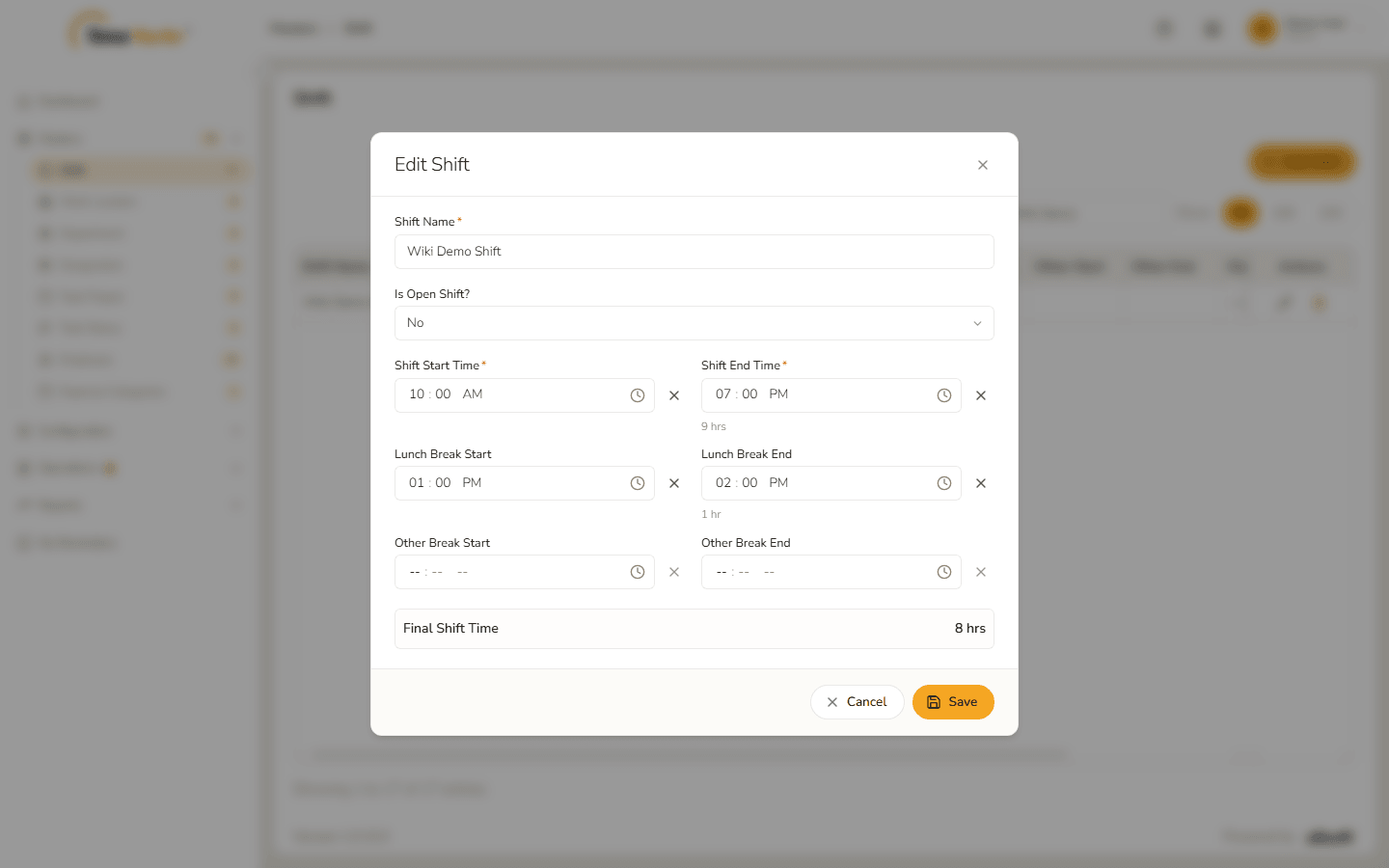Click the Shift Name text field
The width and height of the screenshot is (1389, 868).
tap(694, 252)
